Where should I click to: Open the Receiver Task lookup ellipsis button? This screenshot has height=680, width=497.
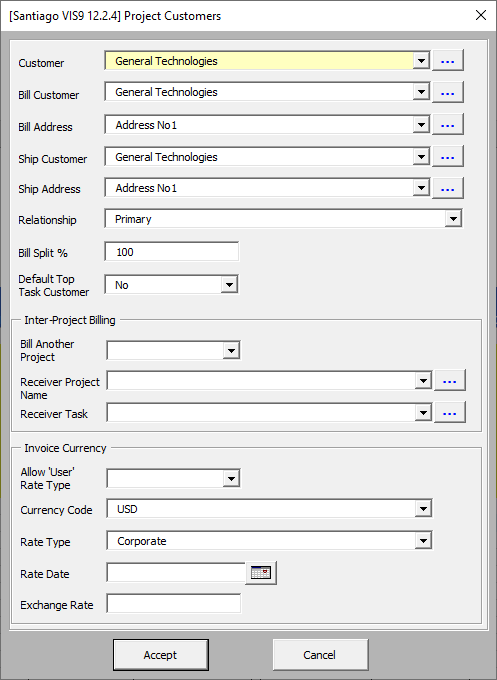(450, 412)
